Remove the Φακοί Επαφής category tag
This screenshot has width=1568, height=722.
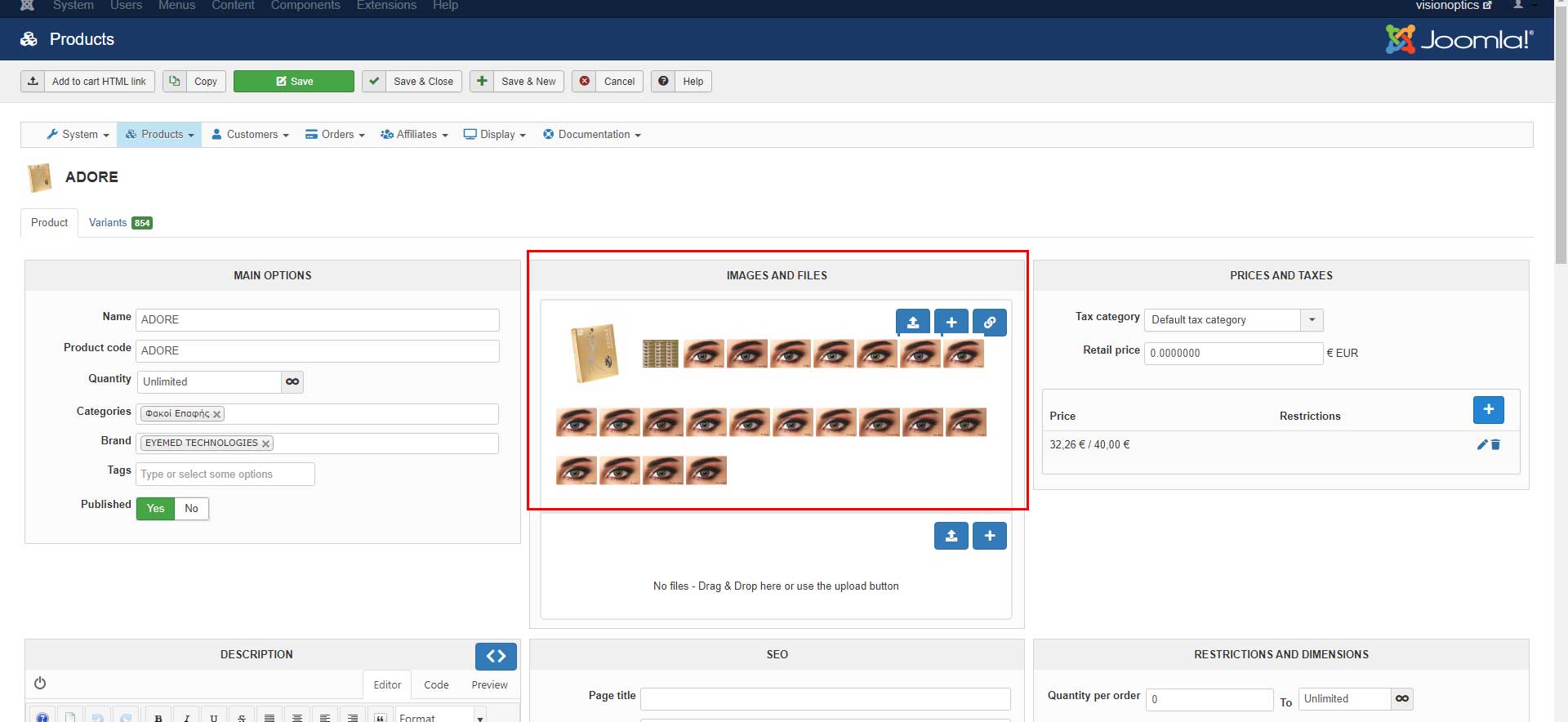pyautogui.click(x=217, y=414)
